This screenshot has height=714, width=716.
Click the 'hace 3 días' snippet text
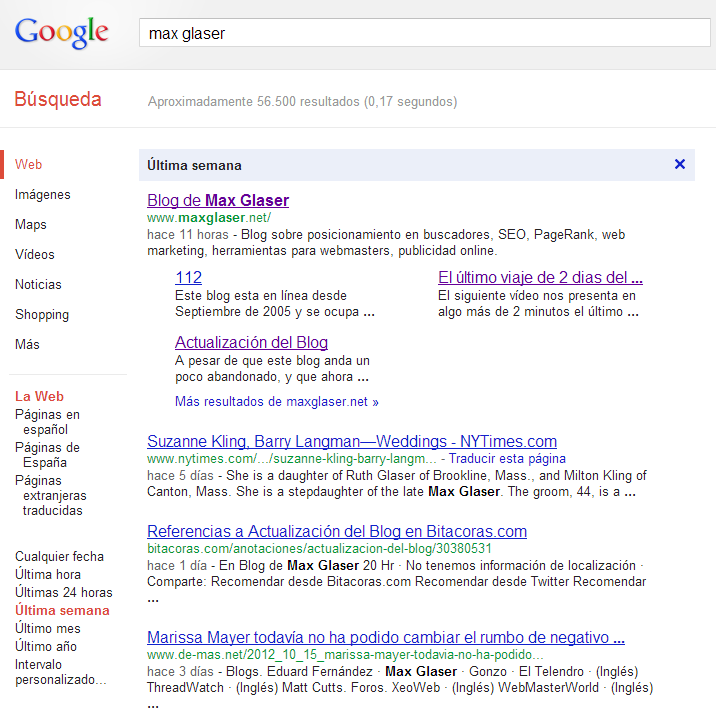(180, 672)
